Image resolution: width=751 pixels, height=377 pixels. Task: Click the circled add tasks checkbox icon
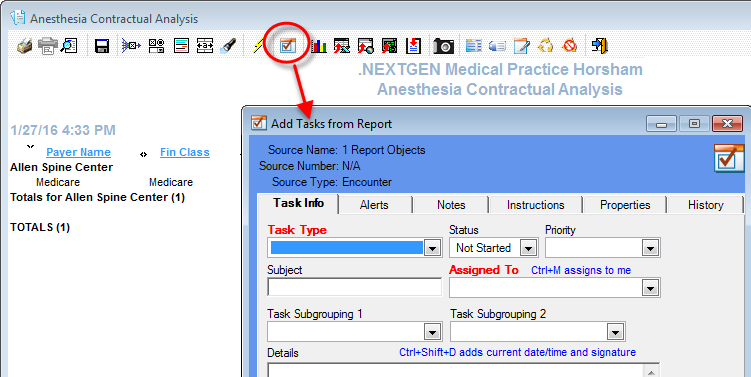tap(288, 46)
